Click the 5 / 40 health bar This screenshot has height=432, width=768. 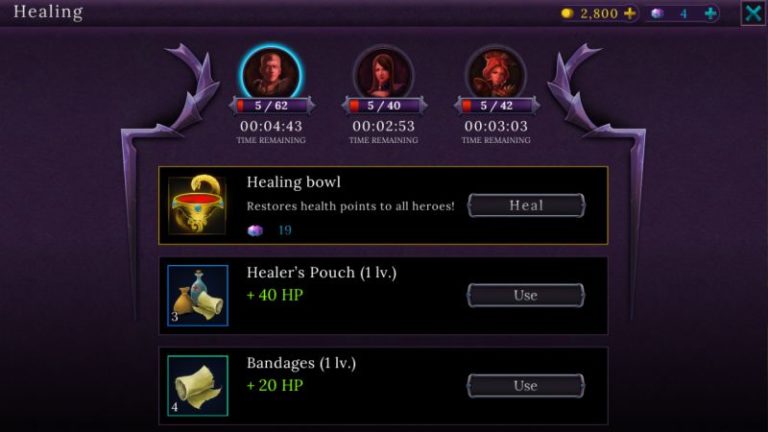click(384, 105)
